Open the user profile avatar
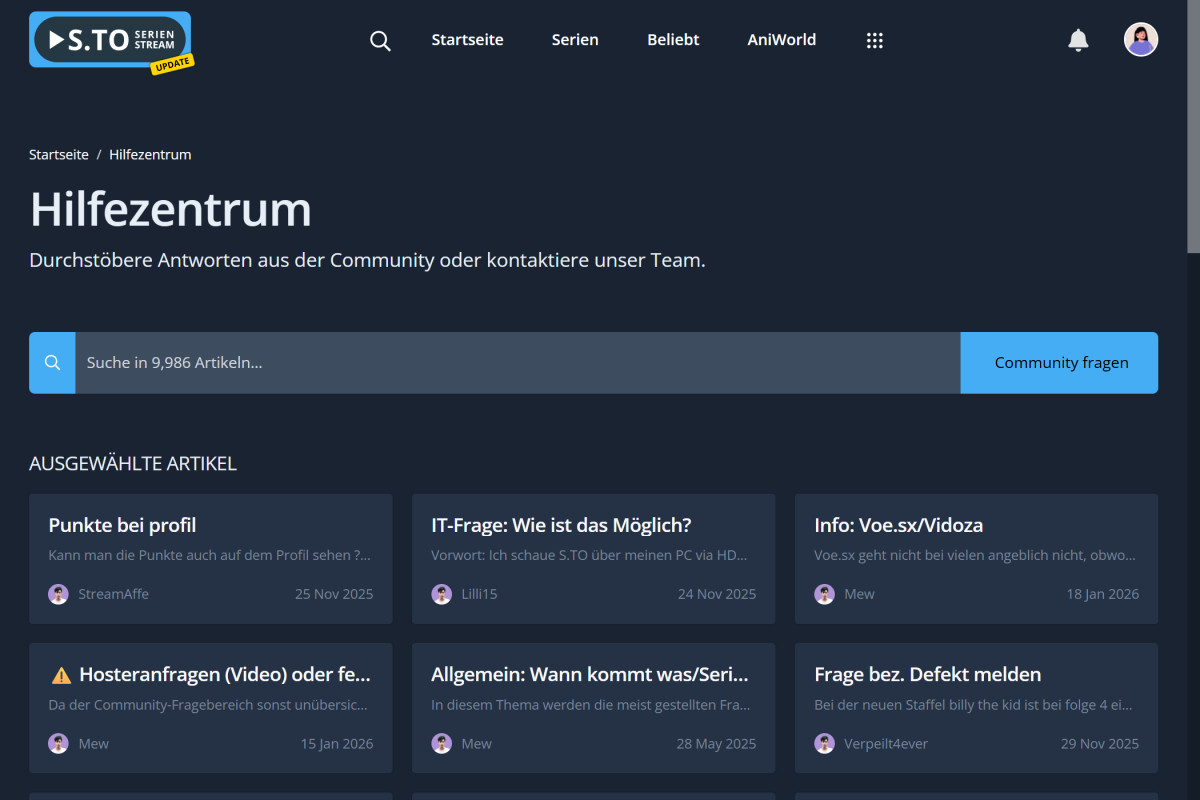The width and height of the screenshot is (1200, 800). click(x=1140, y=40)
